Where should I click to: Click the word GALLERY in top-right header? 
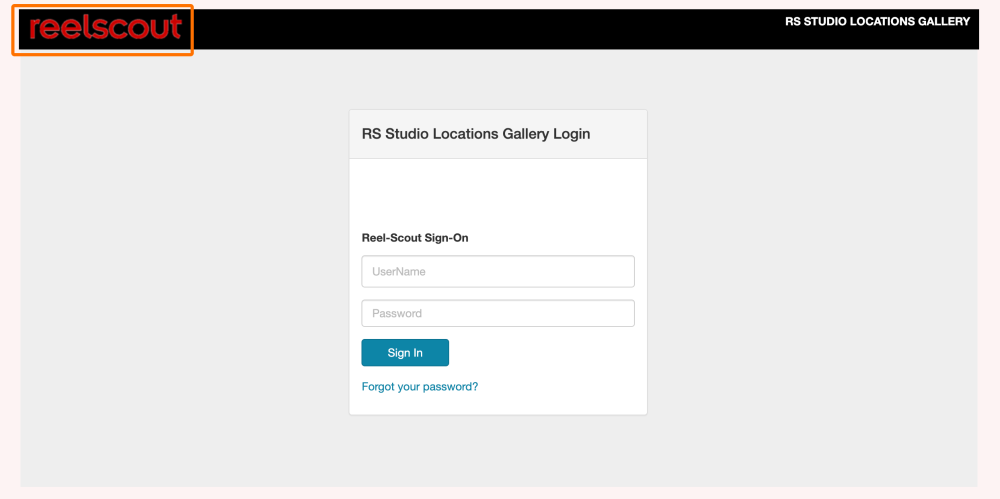944,22
